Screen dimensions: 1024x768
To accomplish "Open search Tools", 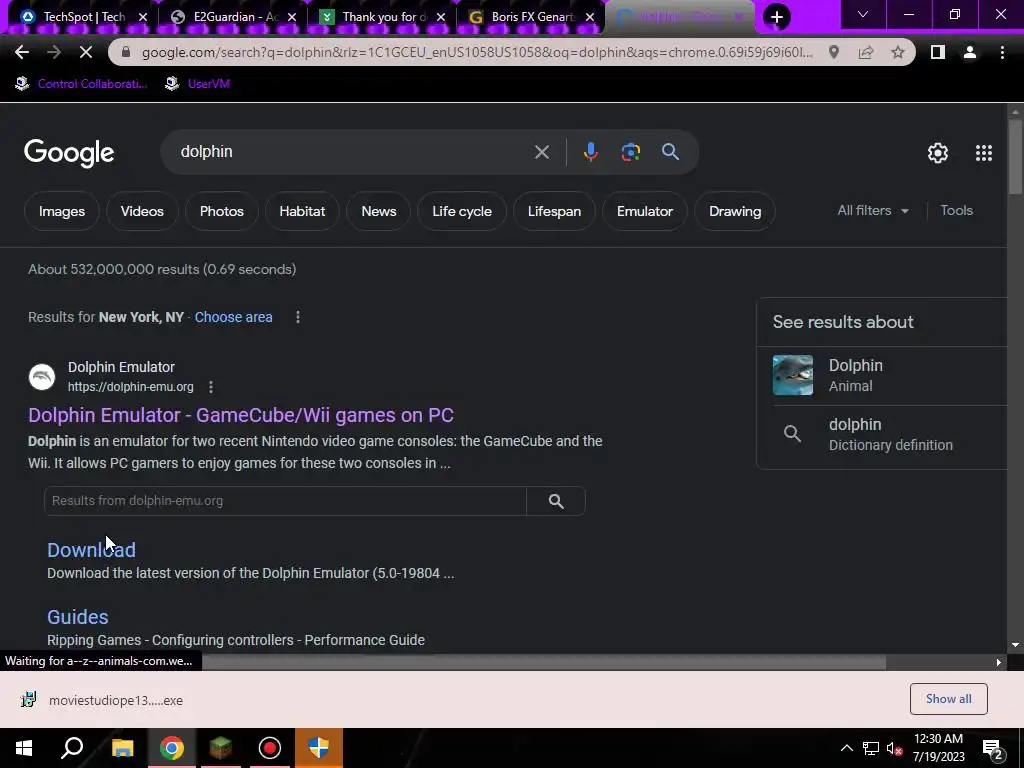I will coord(956,211).
